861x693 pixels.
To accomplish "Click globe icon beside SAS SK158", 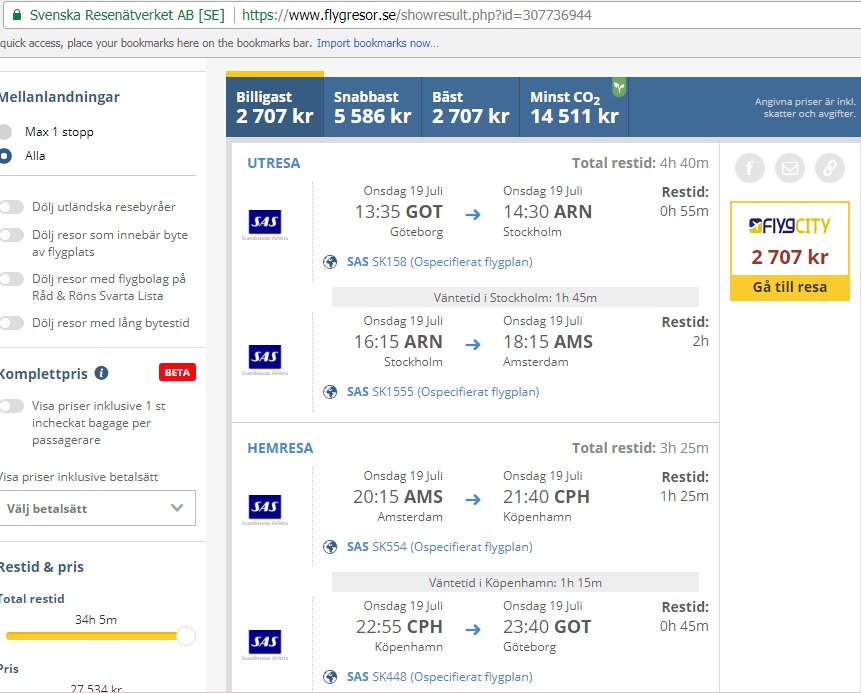I will click(x=331, y=262).
